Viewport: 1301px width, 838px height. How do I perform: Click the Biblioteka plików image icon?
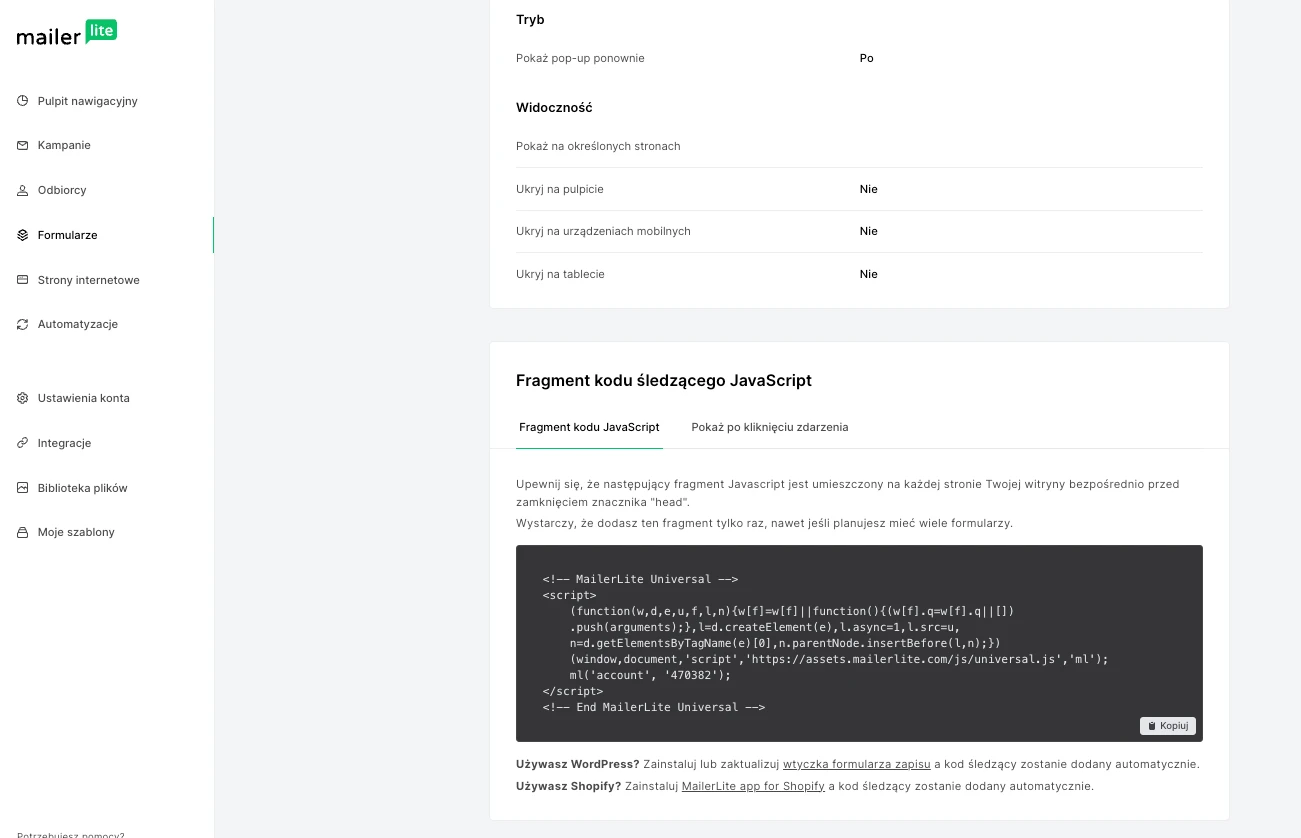coord(23,488)
